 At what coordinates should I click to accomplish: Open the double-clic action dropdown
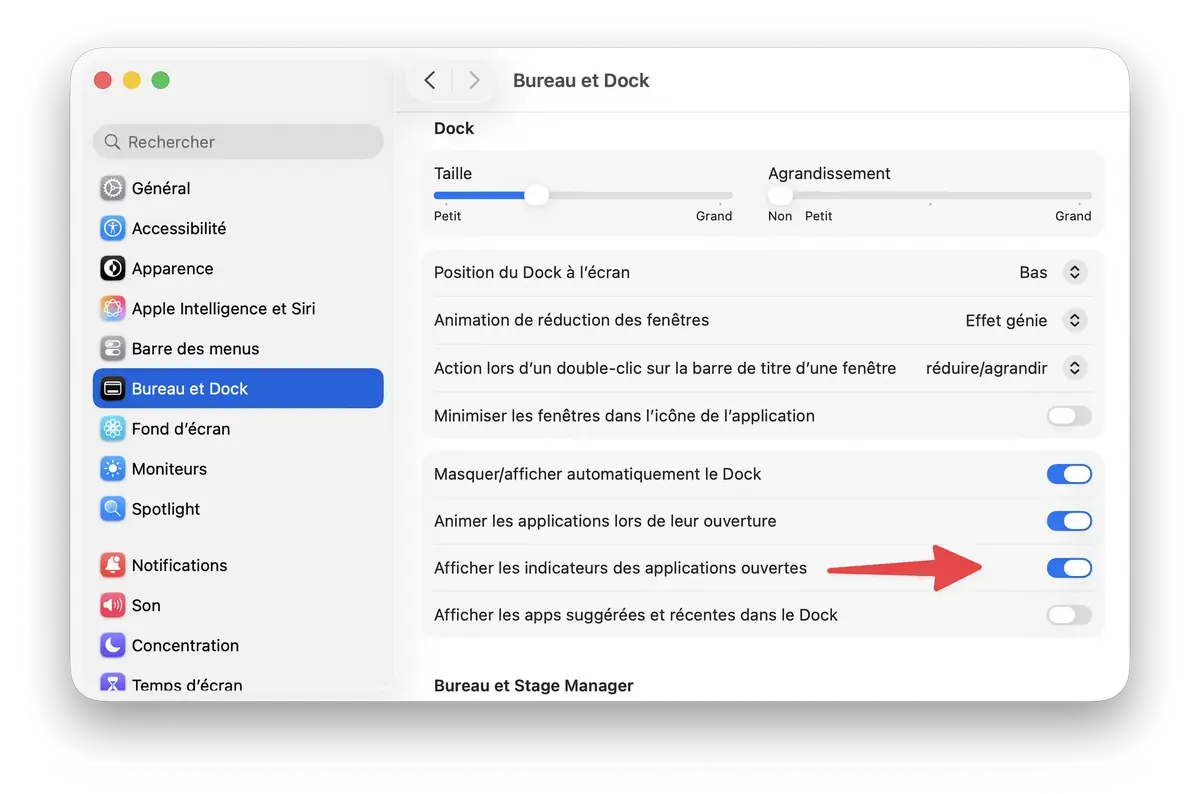1074,367
